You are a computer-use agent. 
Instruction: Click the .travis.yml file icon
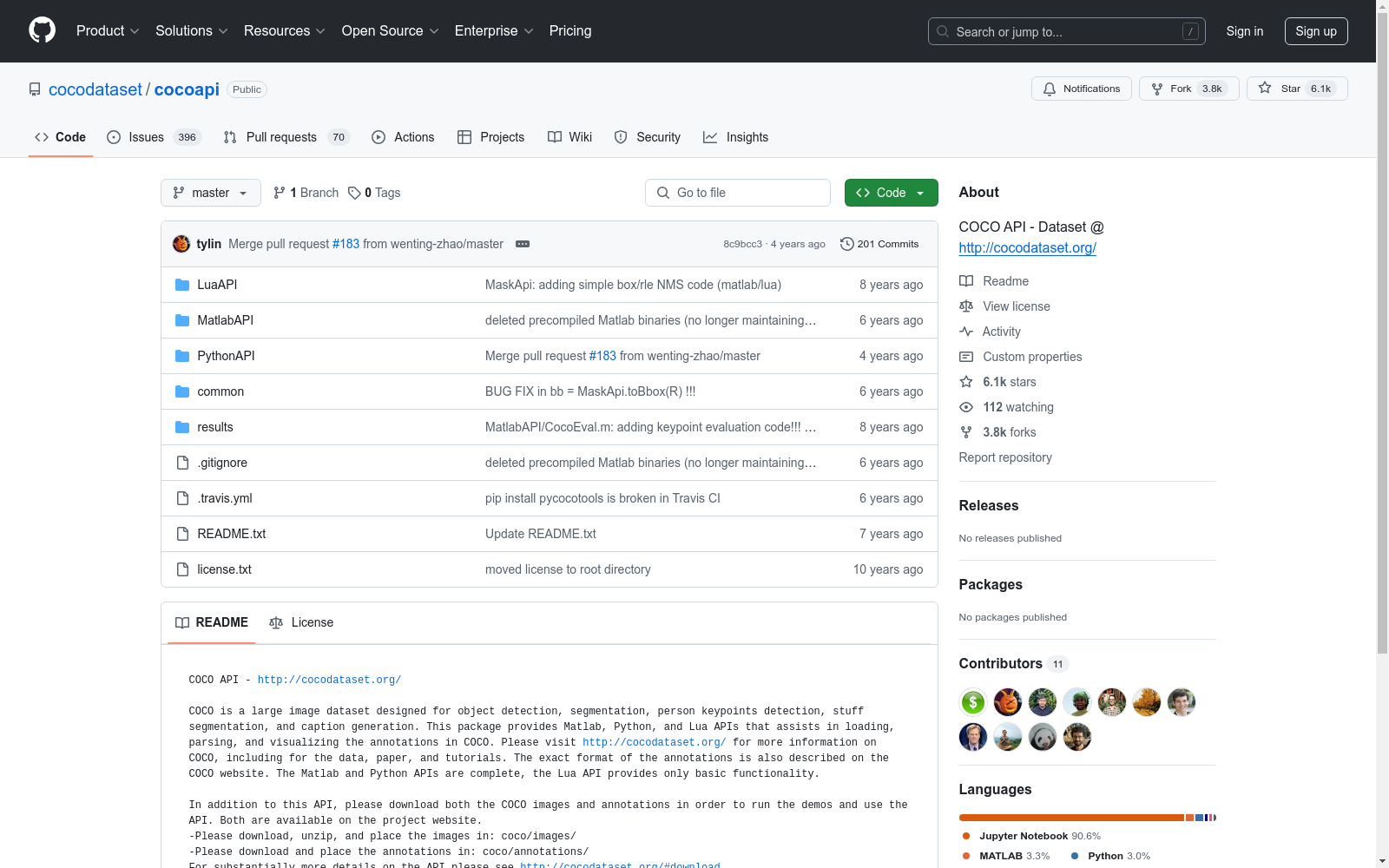[182, 498]
